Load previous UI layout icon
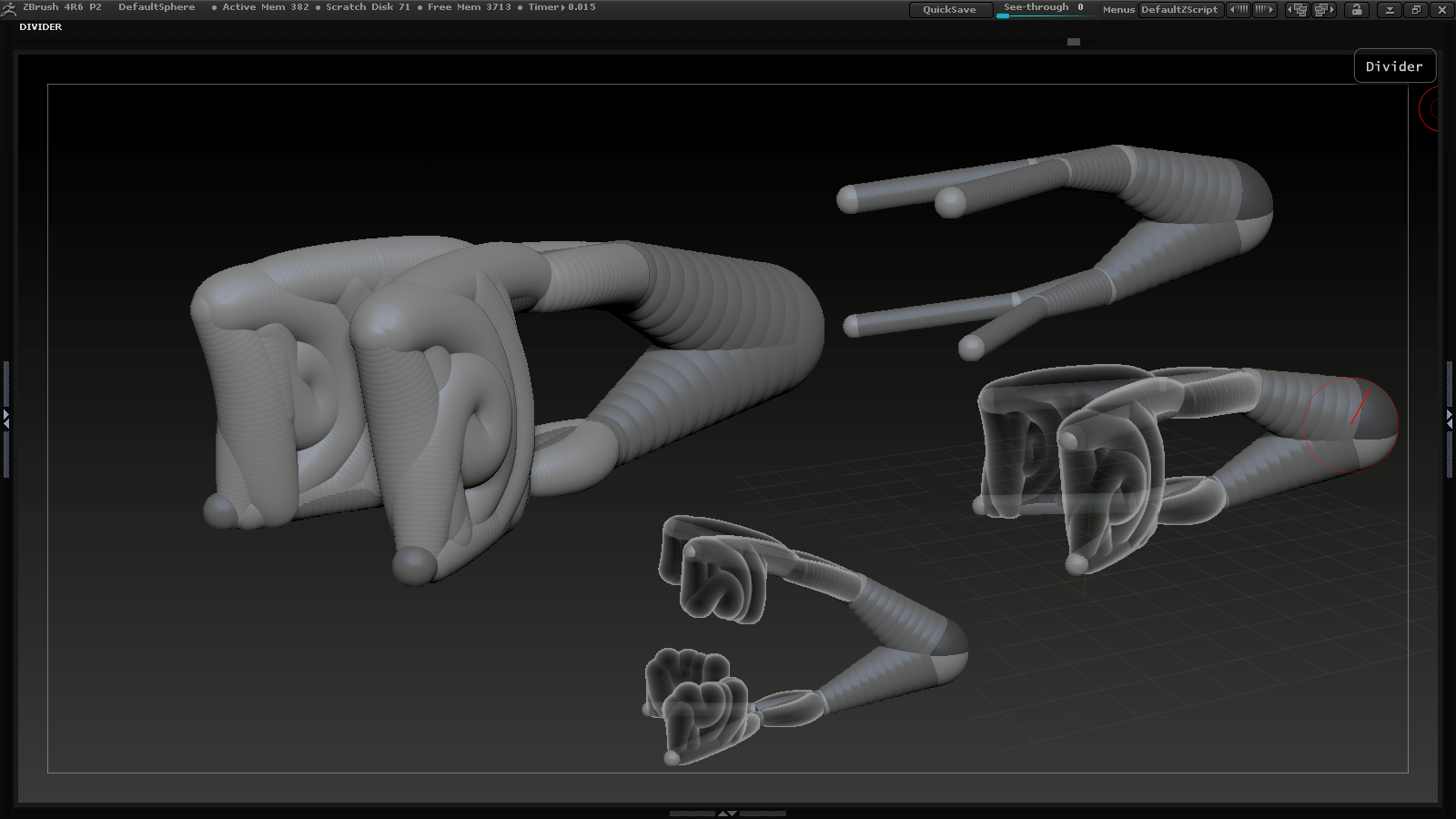The image size is (1456, 819). point(1297,9)
